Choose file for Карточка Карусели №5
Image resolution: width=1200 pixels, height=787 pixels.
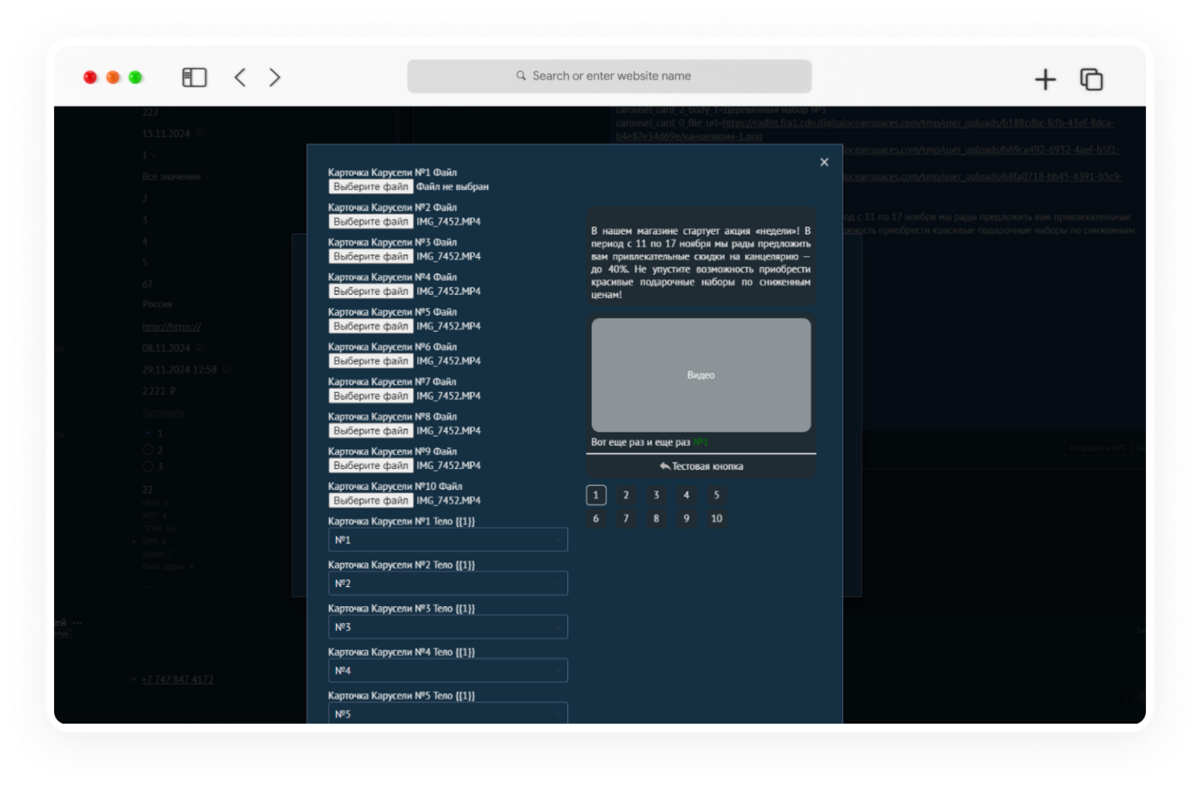coord(371,326)
